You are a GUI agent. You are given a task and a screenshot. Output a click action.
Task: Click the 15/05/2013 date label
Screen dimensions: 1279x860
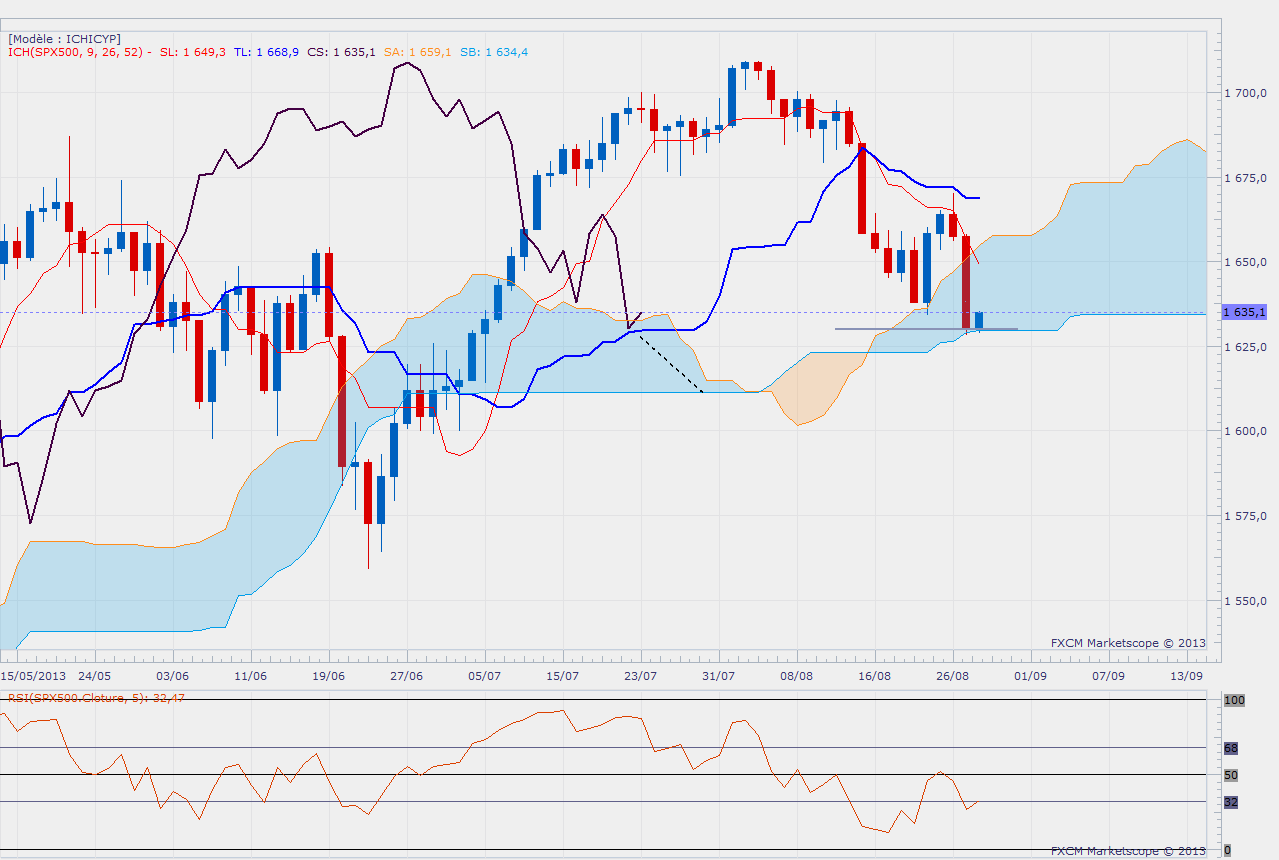[32, 675]
